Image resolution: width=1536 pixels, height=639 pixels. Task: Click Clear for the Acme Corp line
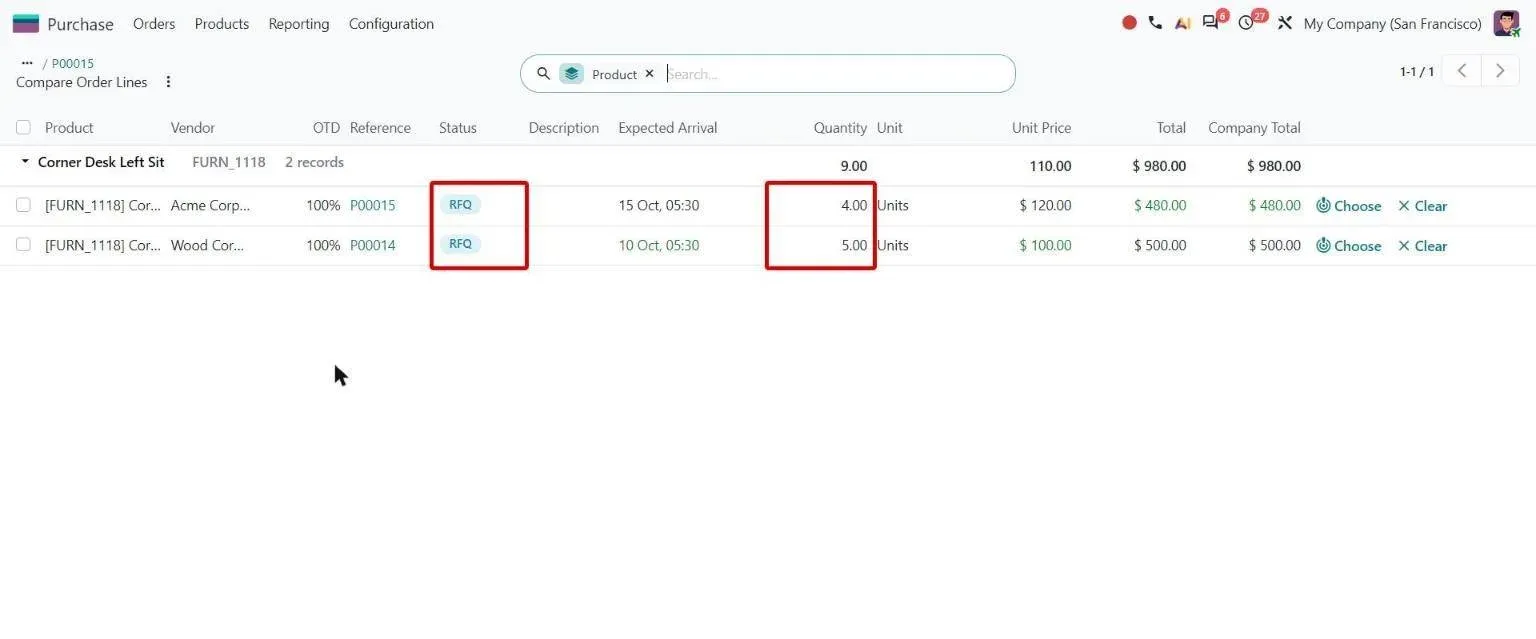pos(1422,206)
